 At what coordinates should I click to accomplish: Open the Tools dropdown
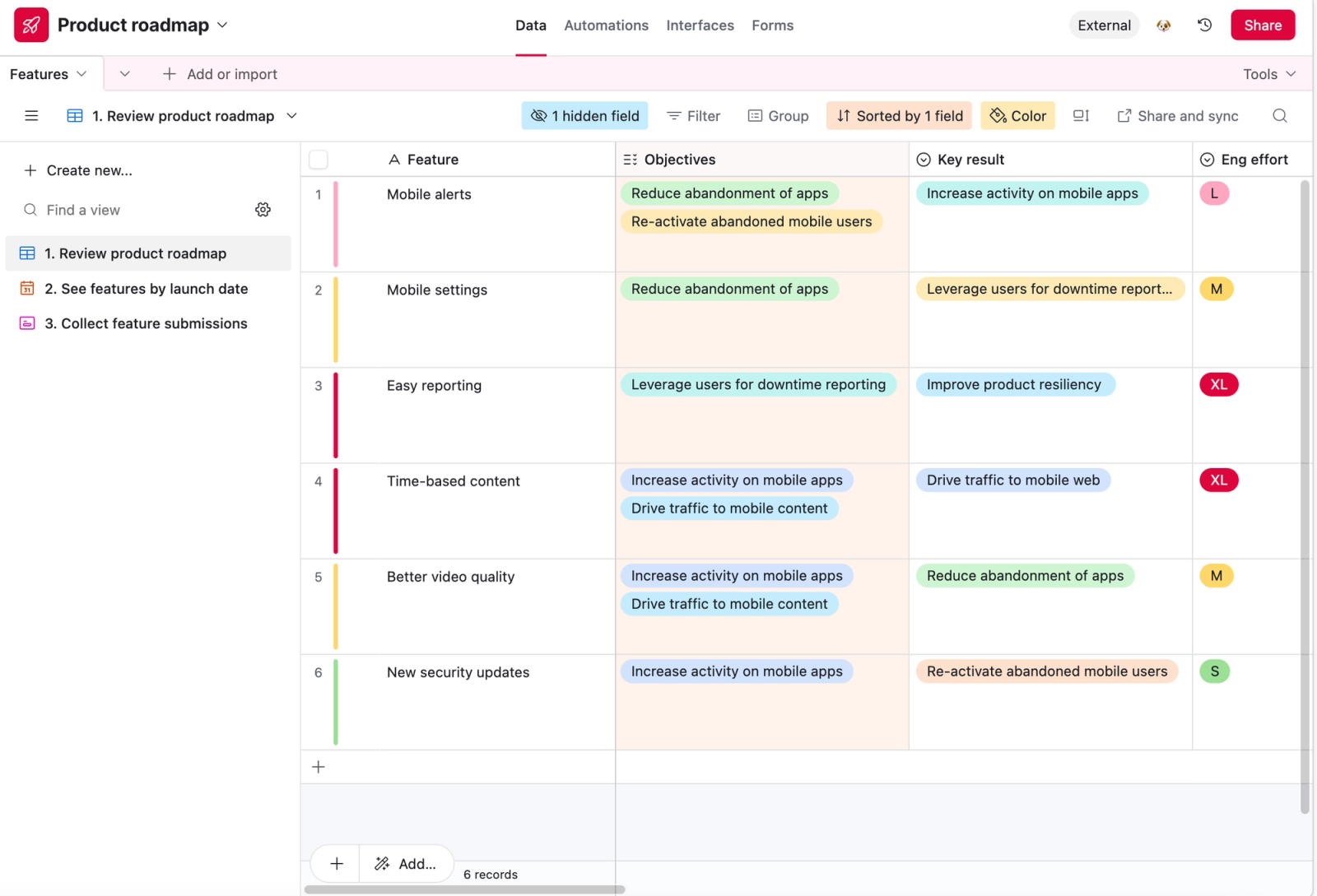pyautogui.click(x=1269, y=74)
